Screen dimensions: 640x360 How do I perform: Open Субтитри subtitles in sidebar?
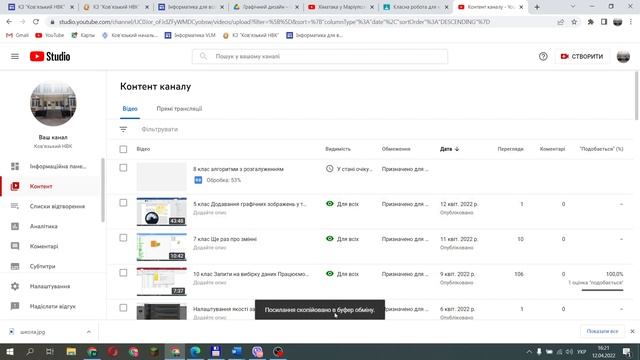(x=51, y=266)
